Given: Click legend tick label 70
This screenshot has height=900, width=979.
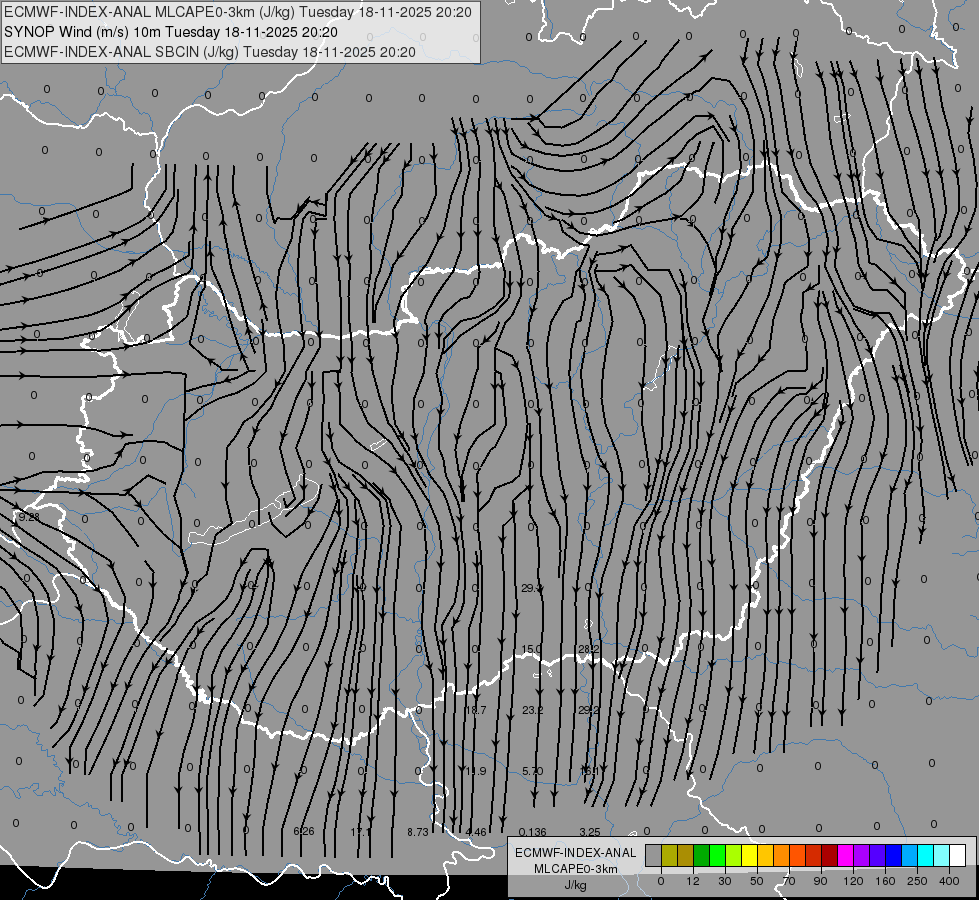Looking at the screenshot, I should click(789, 881).
